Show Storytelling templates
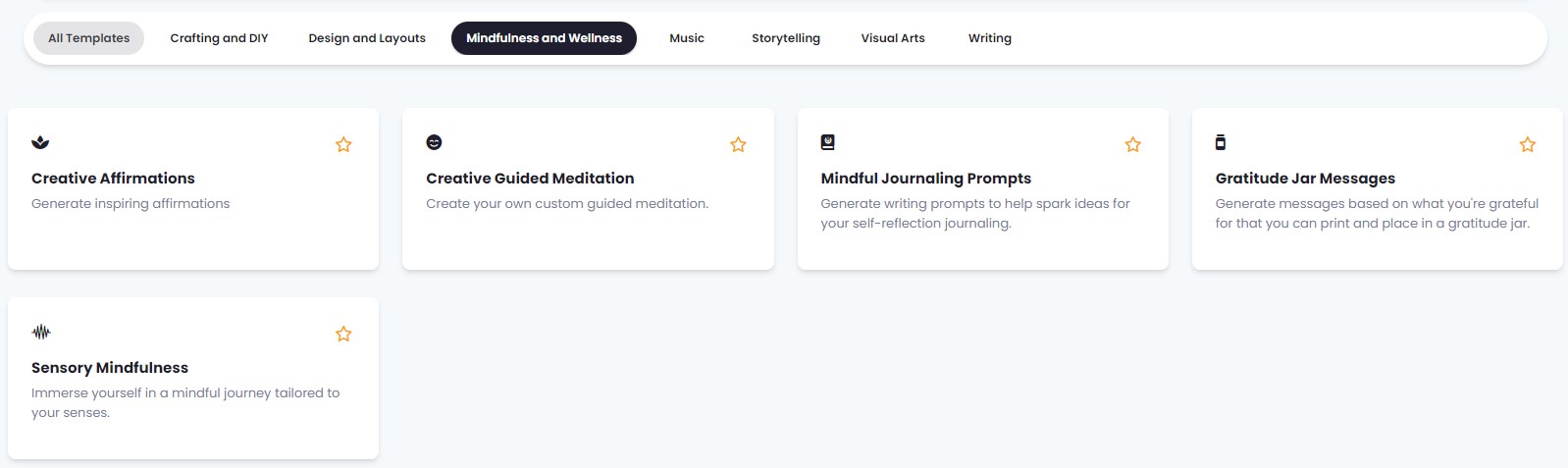The image size is (1568, 468). coord(786,38)
